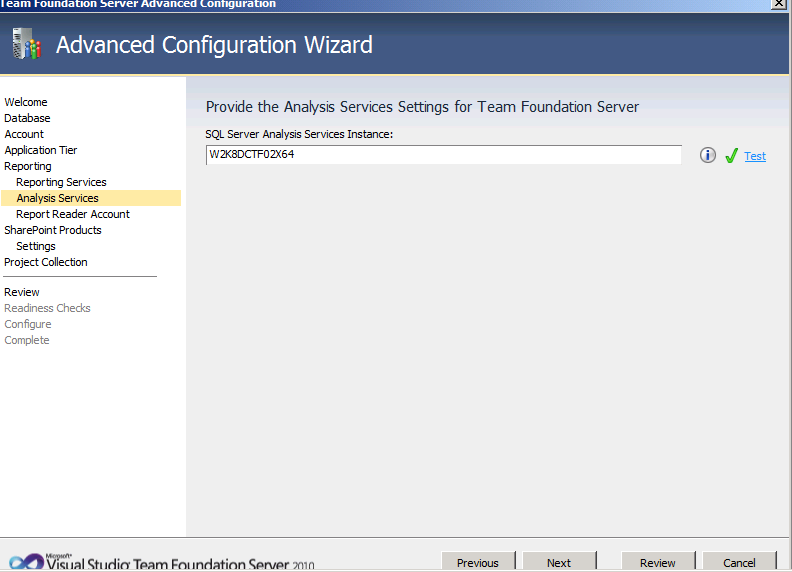
Task: Select the SQL Server Analysis Services Instance field
Action: (x=443, y=155)
